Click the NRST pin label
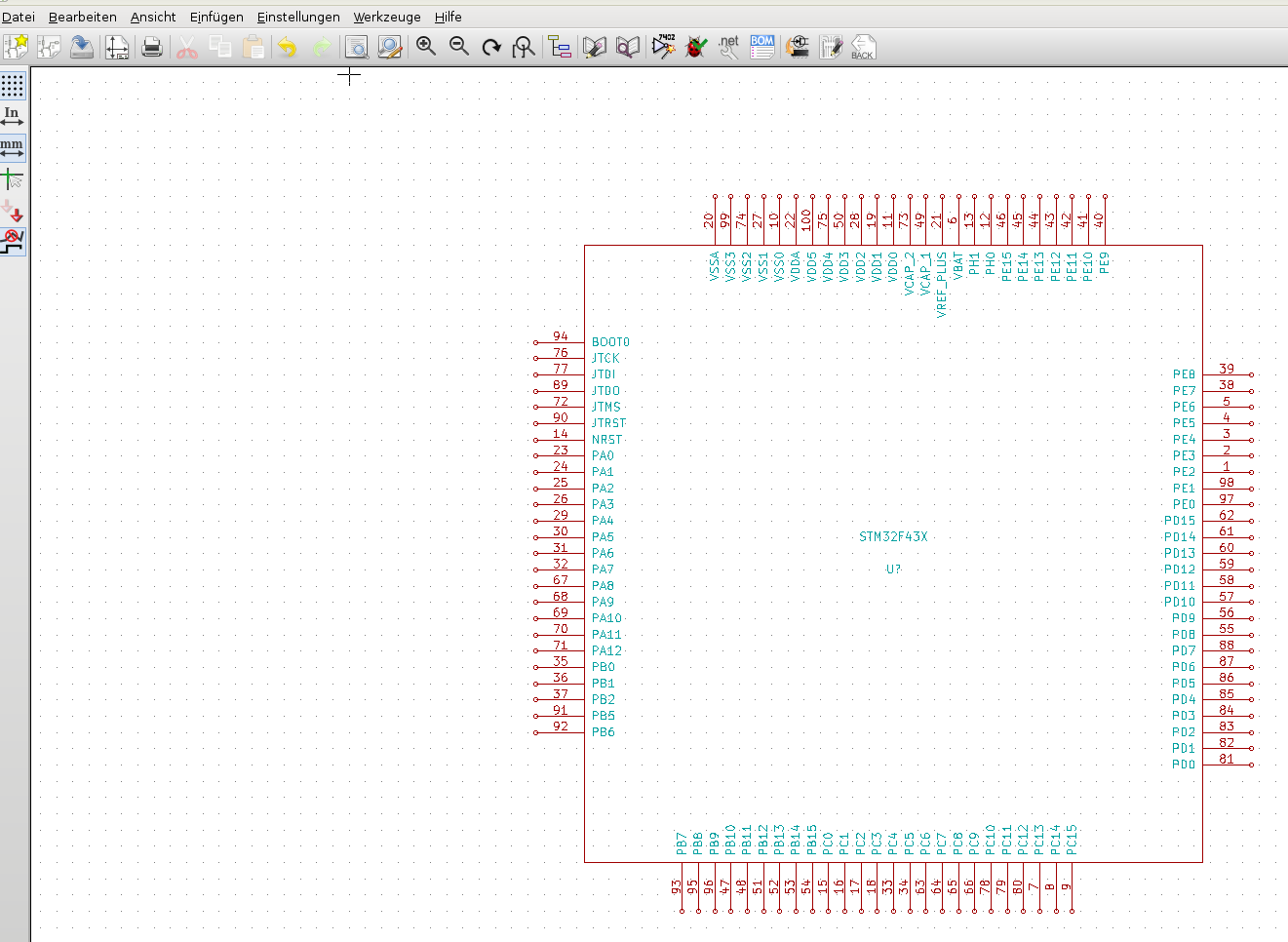The image size is (1288, 942). tap(607, 440)
